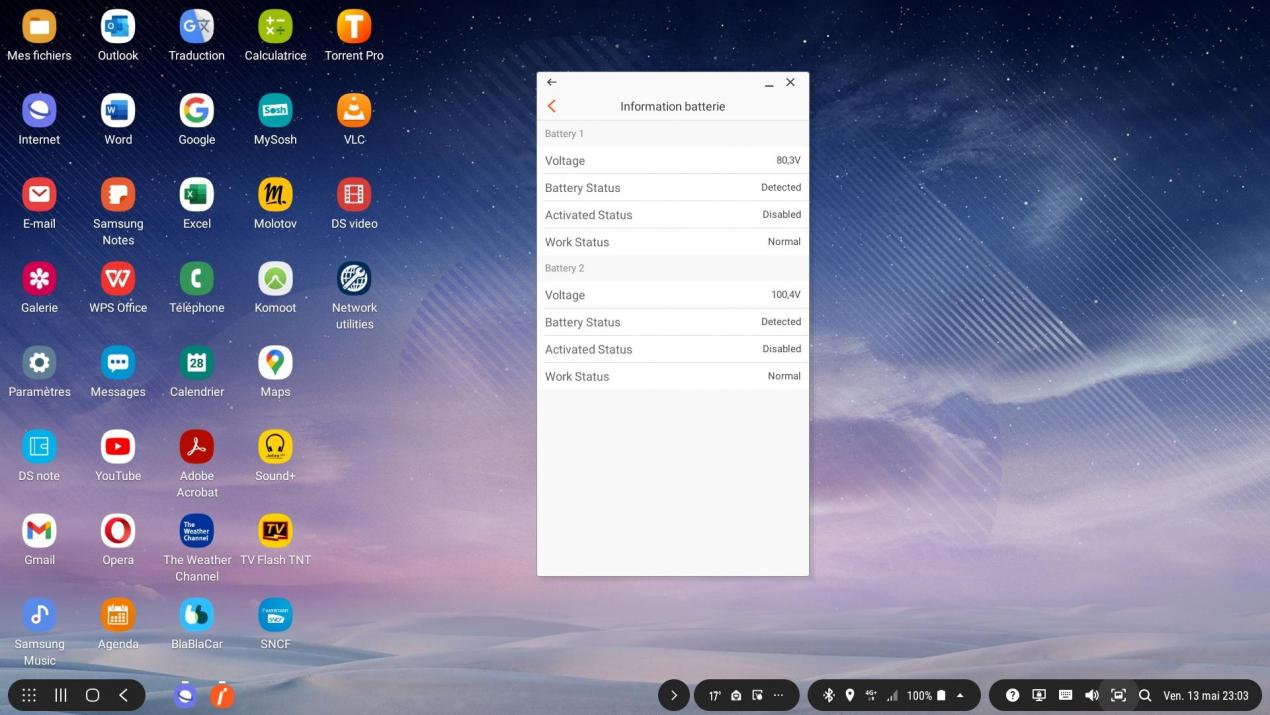Select Battery 1 voltage value 80,3V
This screenshot has height=715, width=1270.
point(788,160)
